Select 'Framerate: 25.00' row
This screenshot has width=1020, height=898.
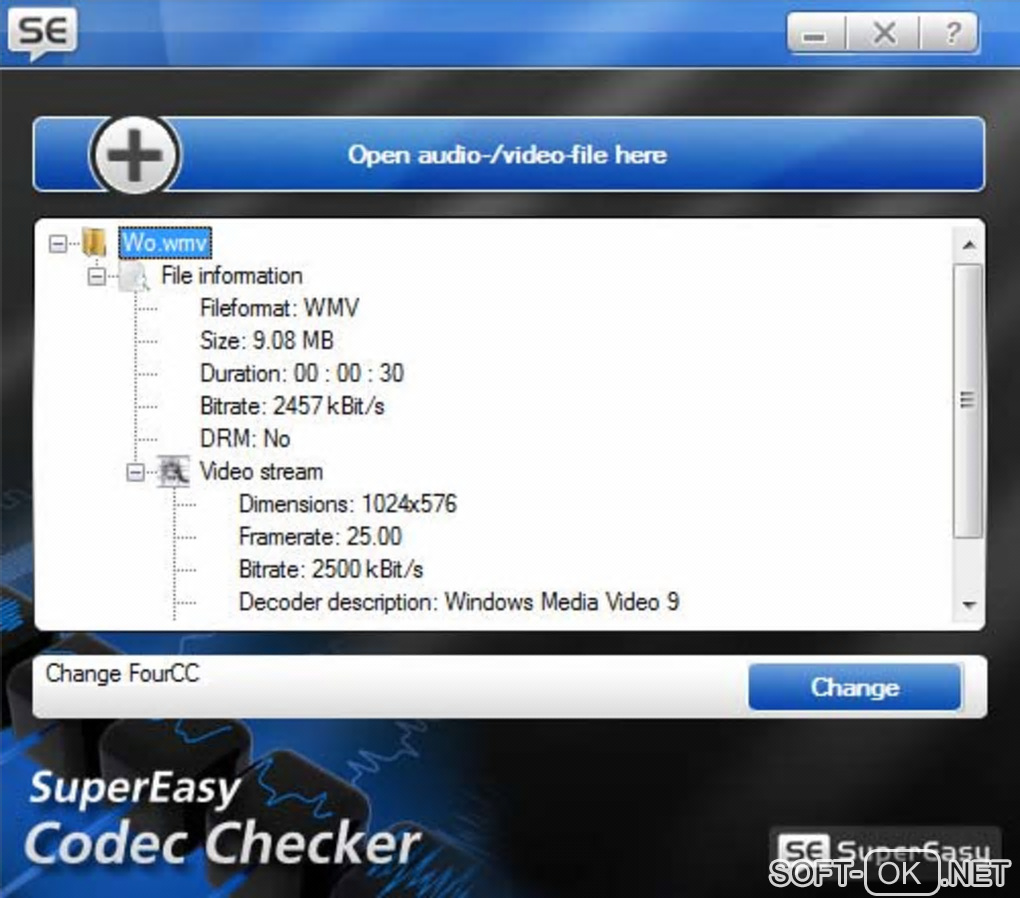[x=320, y=537]
